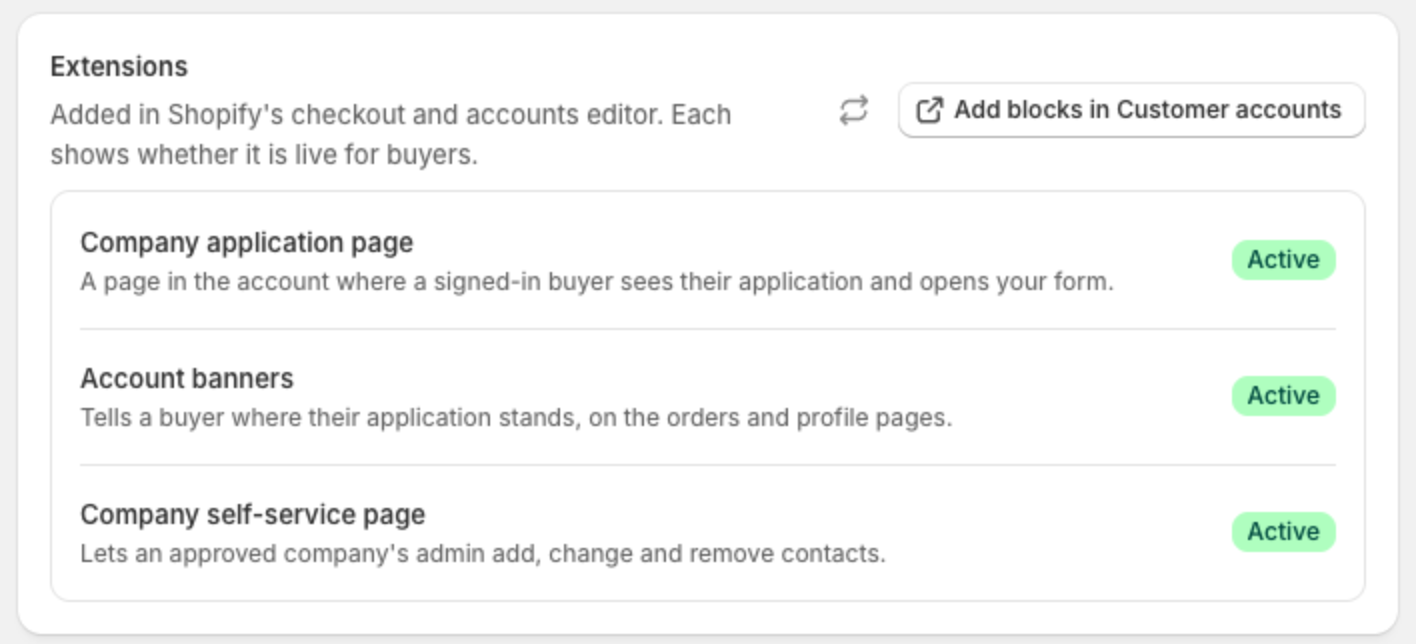Select the Account banners title
This screenshot has width=1416, height=644.
click(187, 379)
